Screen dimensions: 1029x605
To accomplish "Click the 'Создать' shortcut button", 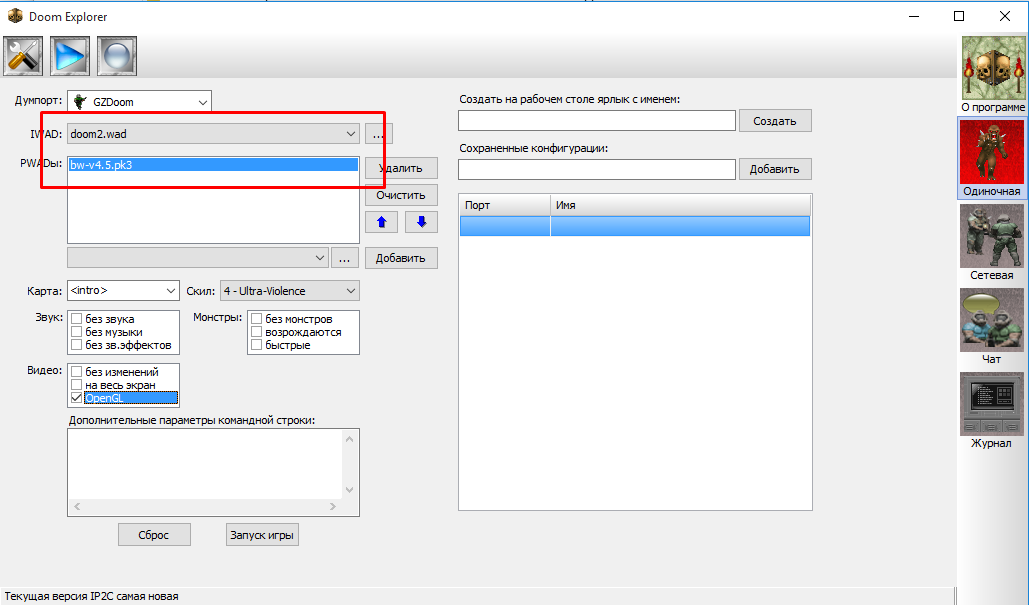I will tap(775, 121).
